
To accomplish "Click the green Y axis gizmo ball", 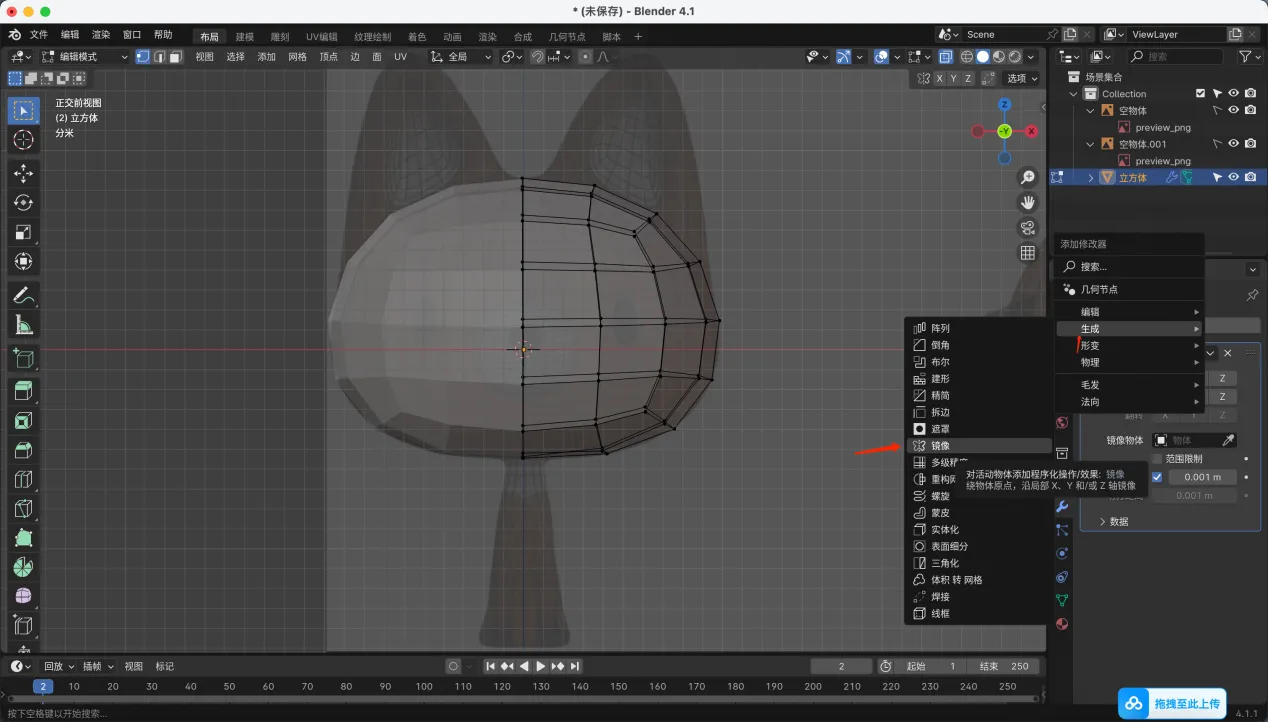I will [x=1004, y=131].
